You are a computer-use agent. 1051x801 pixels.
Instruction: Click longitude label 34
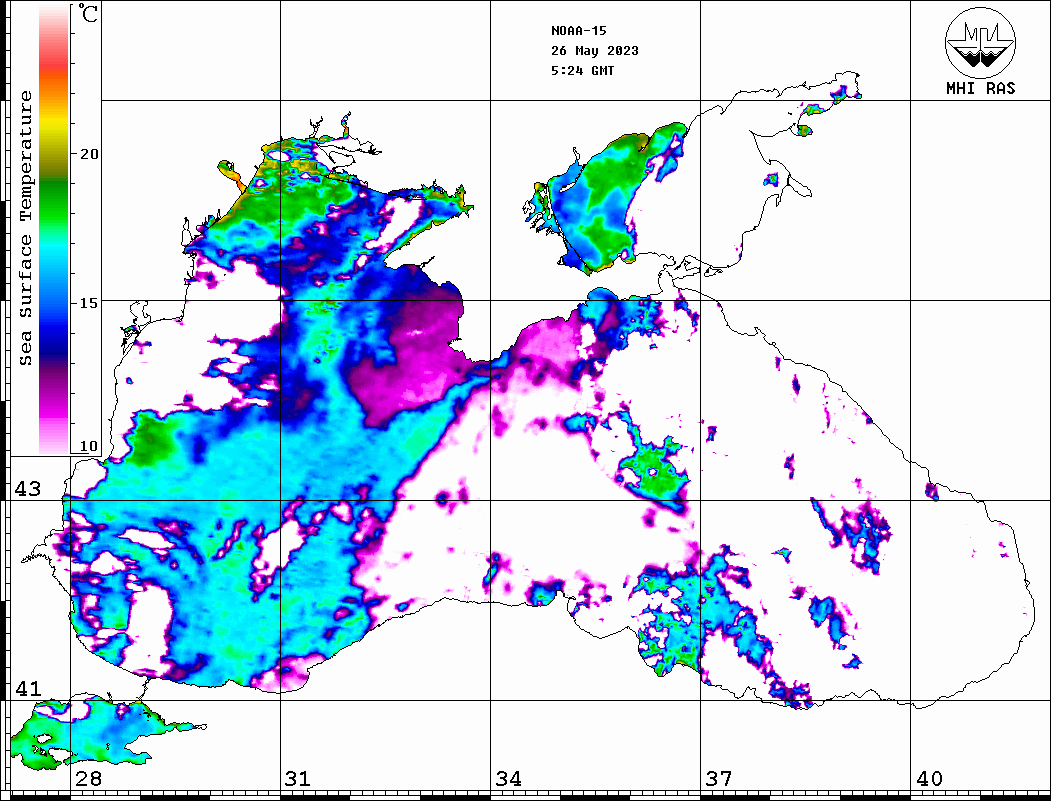[509, 778]
